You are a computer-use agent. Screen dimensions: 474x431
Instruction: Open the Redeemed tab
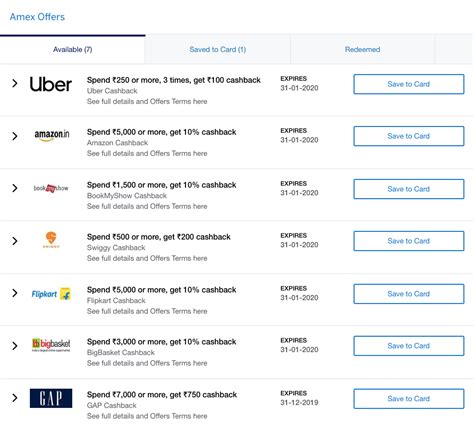[x=362, y=49]
